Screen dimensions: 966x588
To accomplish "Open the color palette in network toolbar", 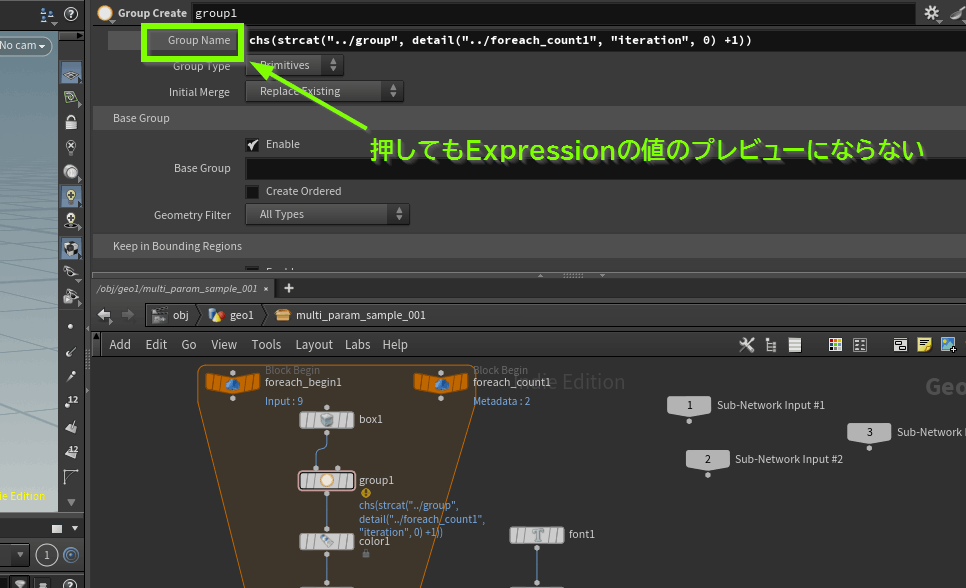I will [835, 344].
